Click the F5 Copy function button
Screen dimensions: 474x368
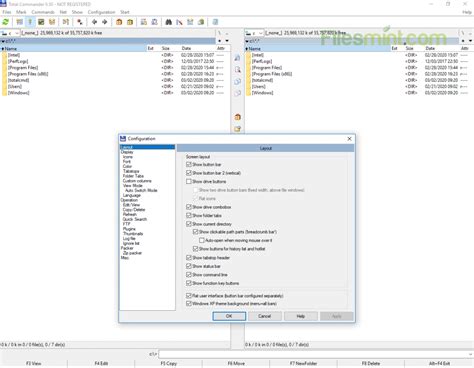(x=169, y=363)
